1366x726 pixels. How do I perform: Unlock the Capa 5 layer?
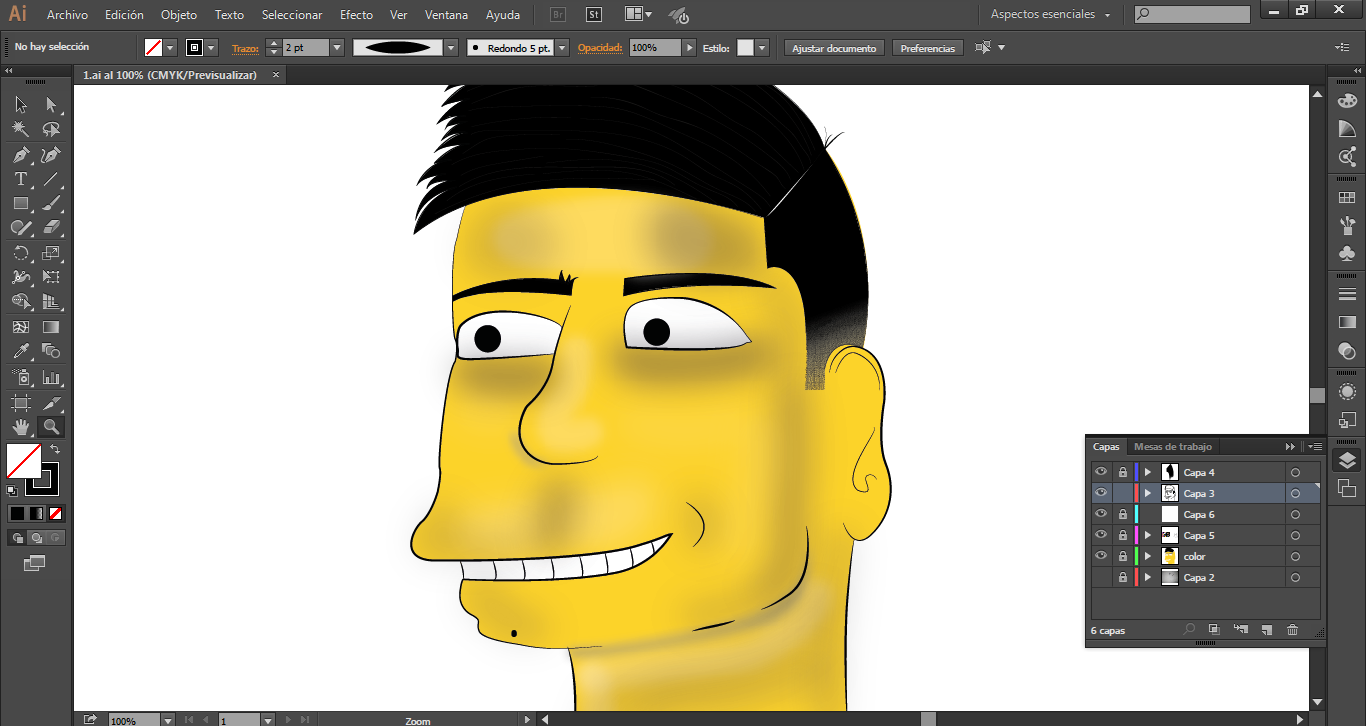click(x=1123, y=536)
